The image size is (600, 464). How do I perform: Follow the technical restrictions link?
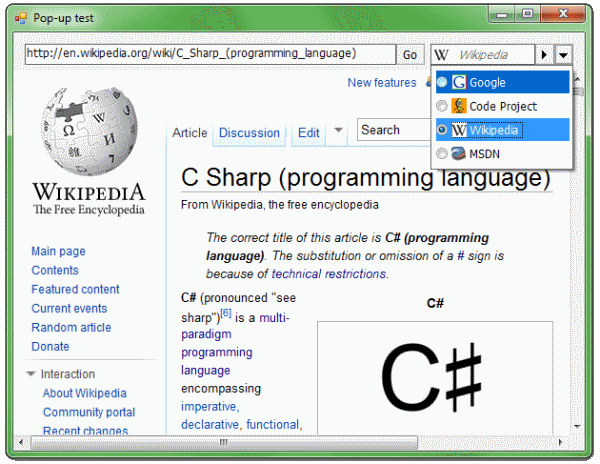329,274
